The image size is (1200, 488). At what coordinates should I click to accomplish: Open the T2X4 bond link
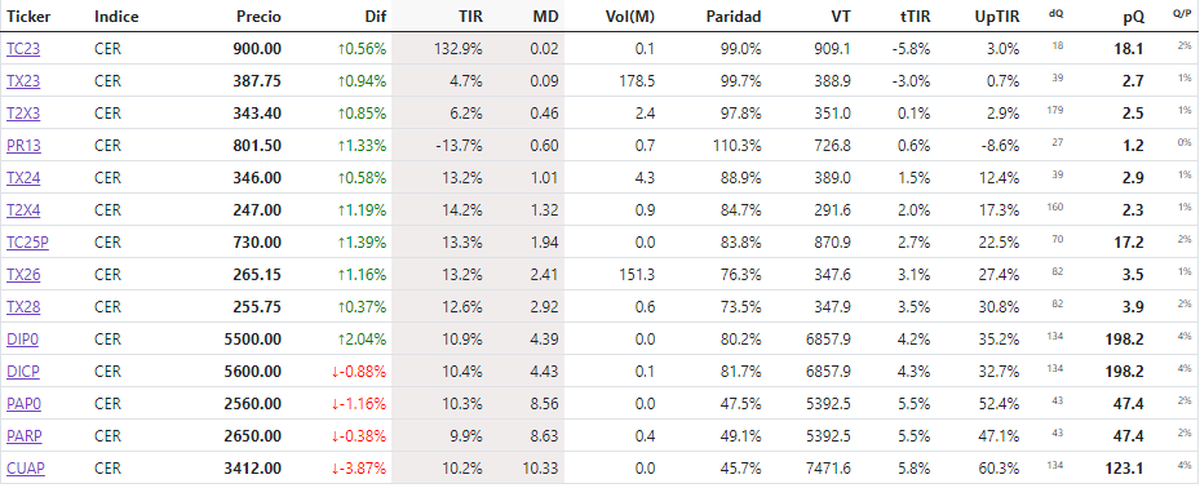[x=23, y=210]
